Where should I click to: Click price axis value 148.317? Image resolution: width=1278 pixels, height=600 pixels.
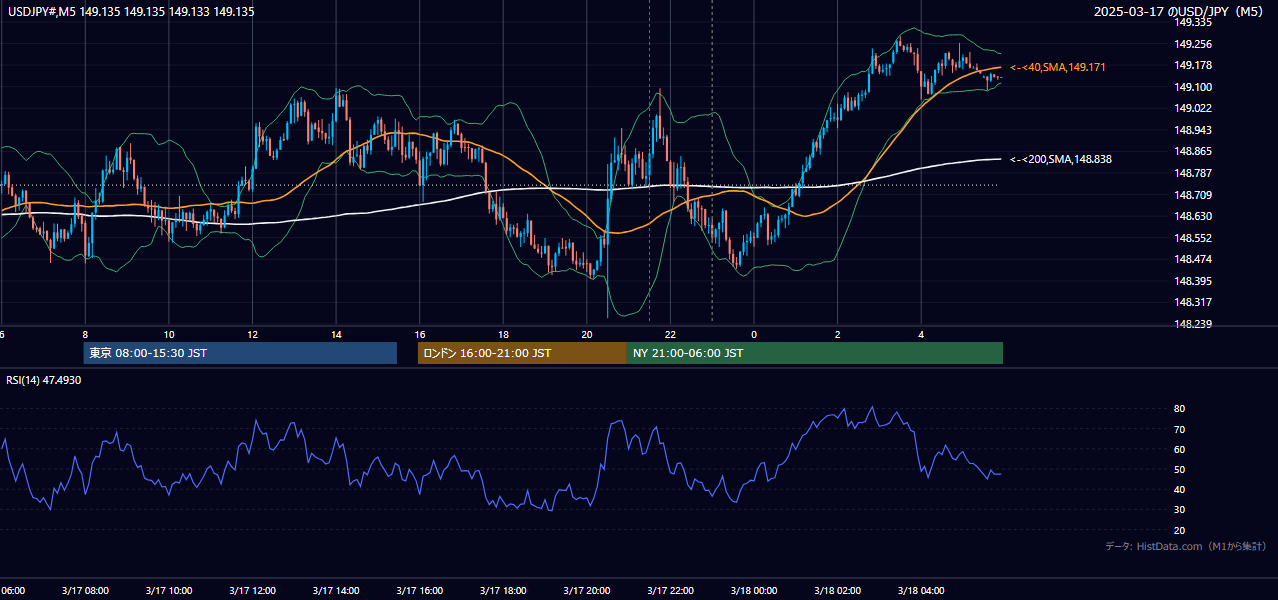(1193, 302)
